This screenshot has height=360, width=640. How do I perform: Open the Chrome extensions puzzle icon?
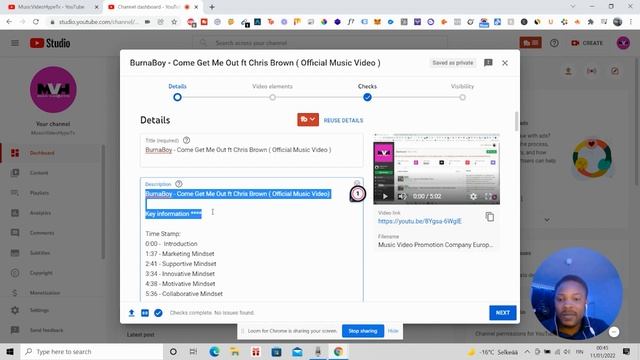coord(590,22)
